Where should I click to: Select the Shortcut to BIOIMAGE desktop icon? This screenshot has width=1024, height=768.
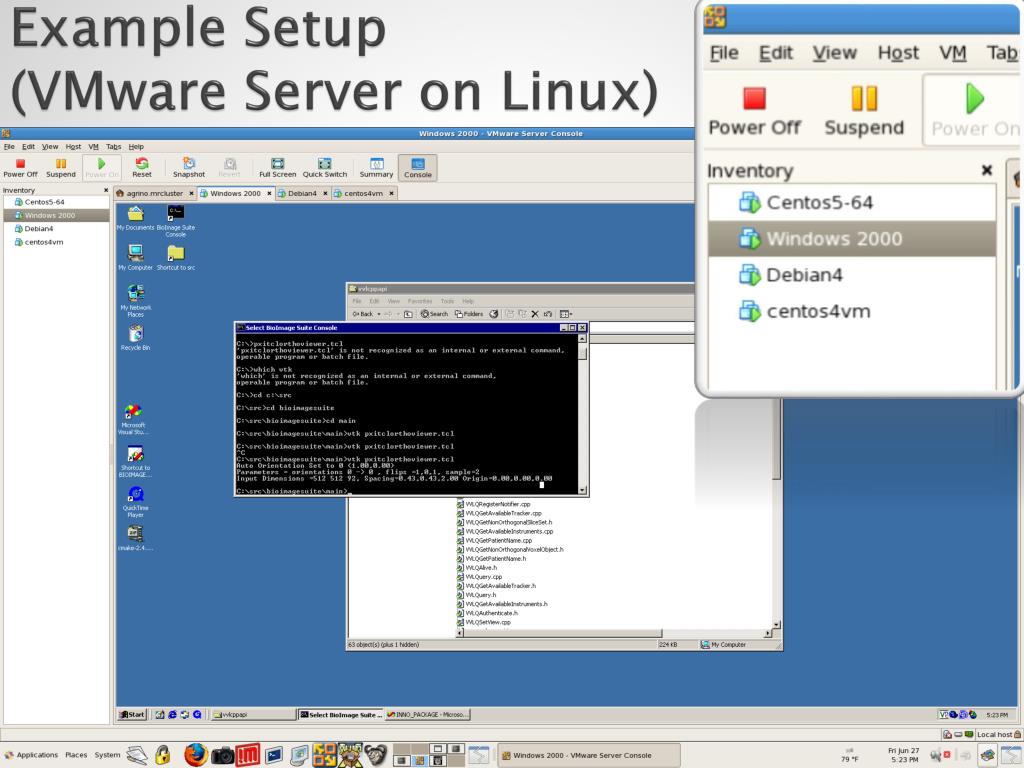point(135,462)
